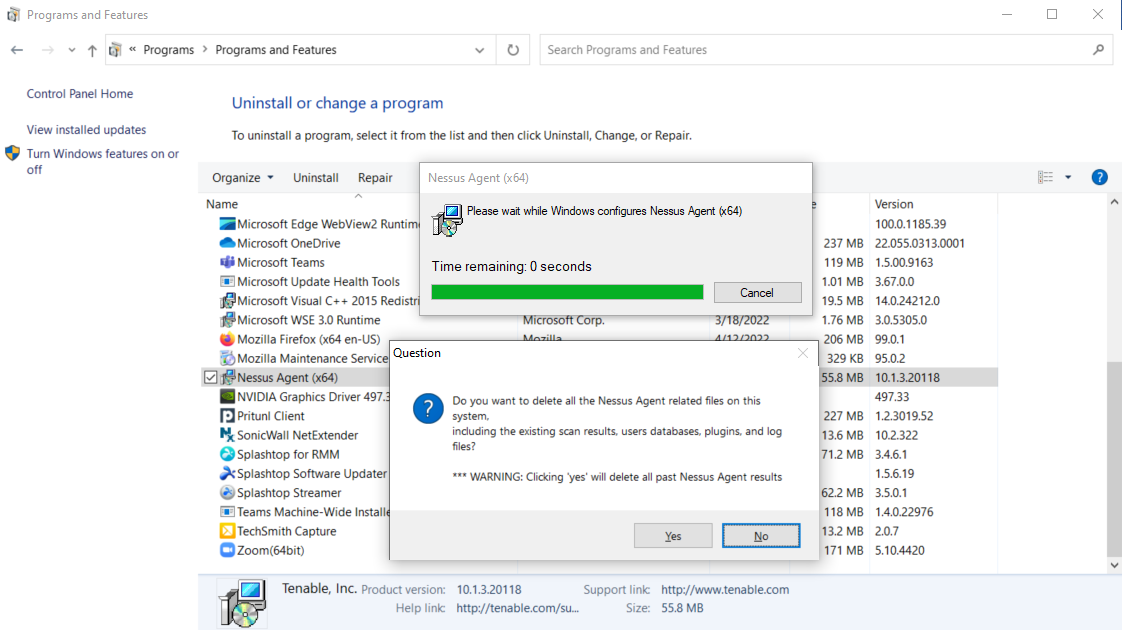
Task: Click the search magnifier icon
Action: [1098, 50]
